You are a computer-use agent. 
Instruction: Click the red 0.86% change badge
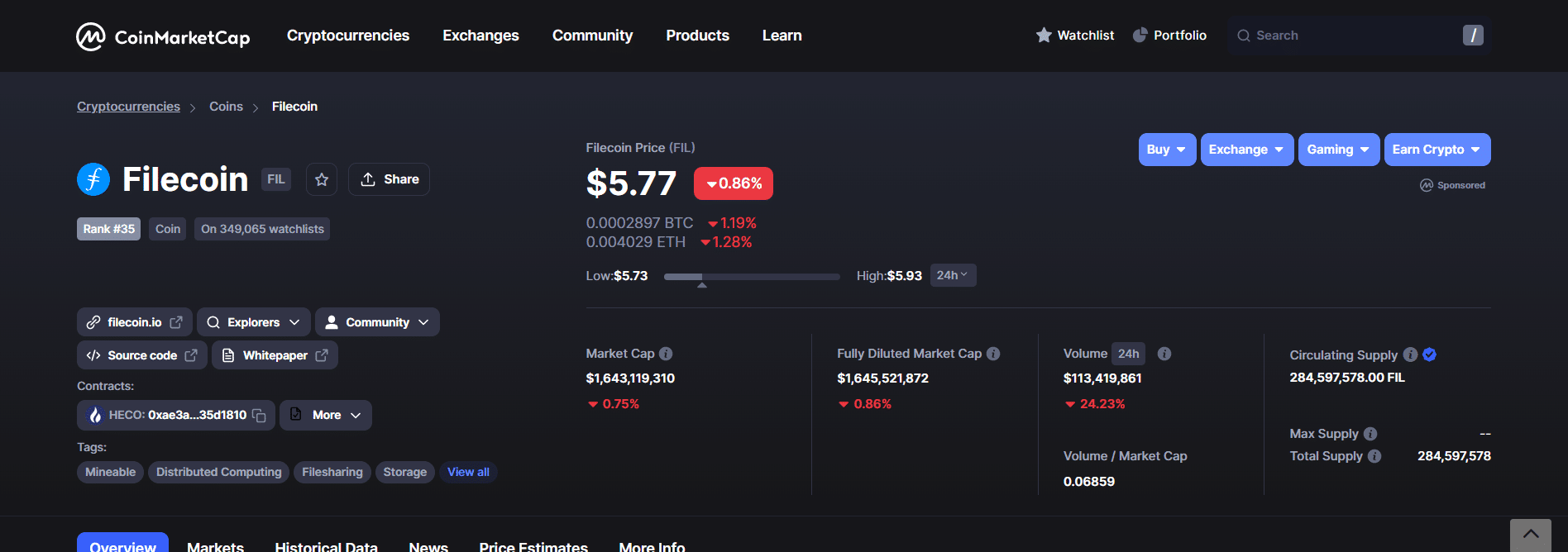pos(734,183)
